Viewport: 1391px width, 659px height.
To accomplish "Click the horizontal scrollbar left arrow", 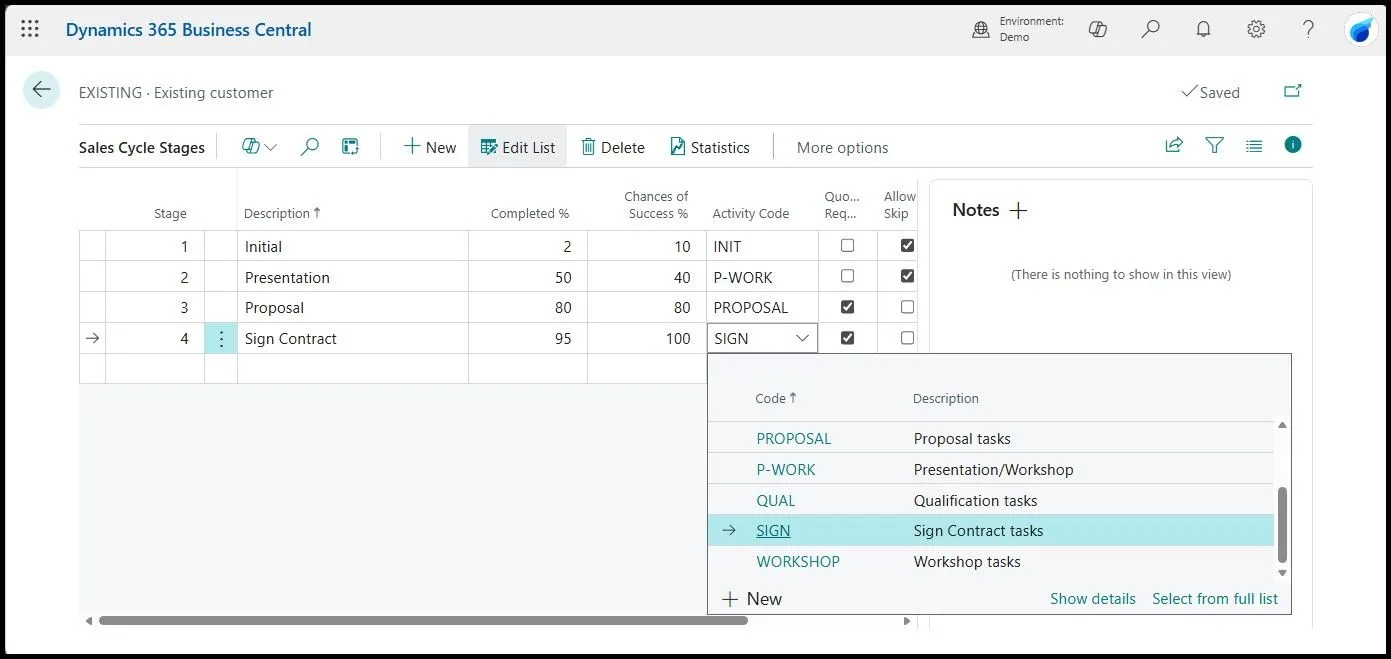I will point(89,621).
